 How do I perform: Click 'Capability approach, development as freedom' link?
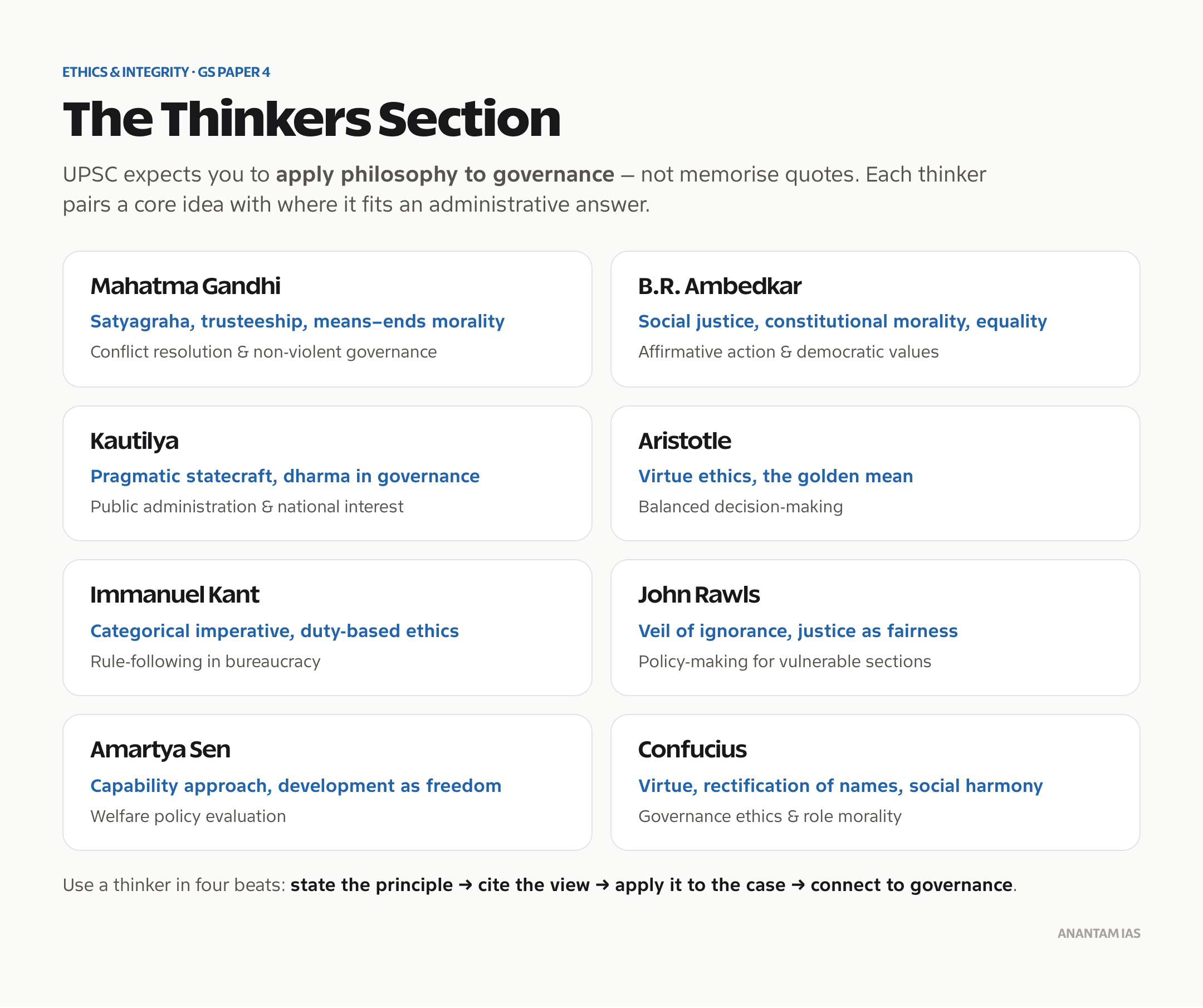point(296,786)
